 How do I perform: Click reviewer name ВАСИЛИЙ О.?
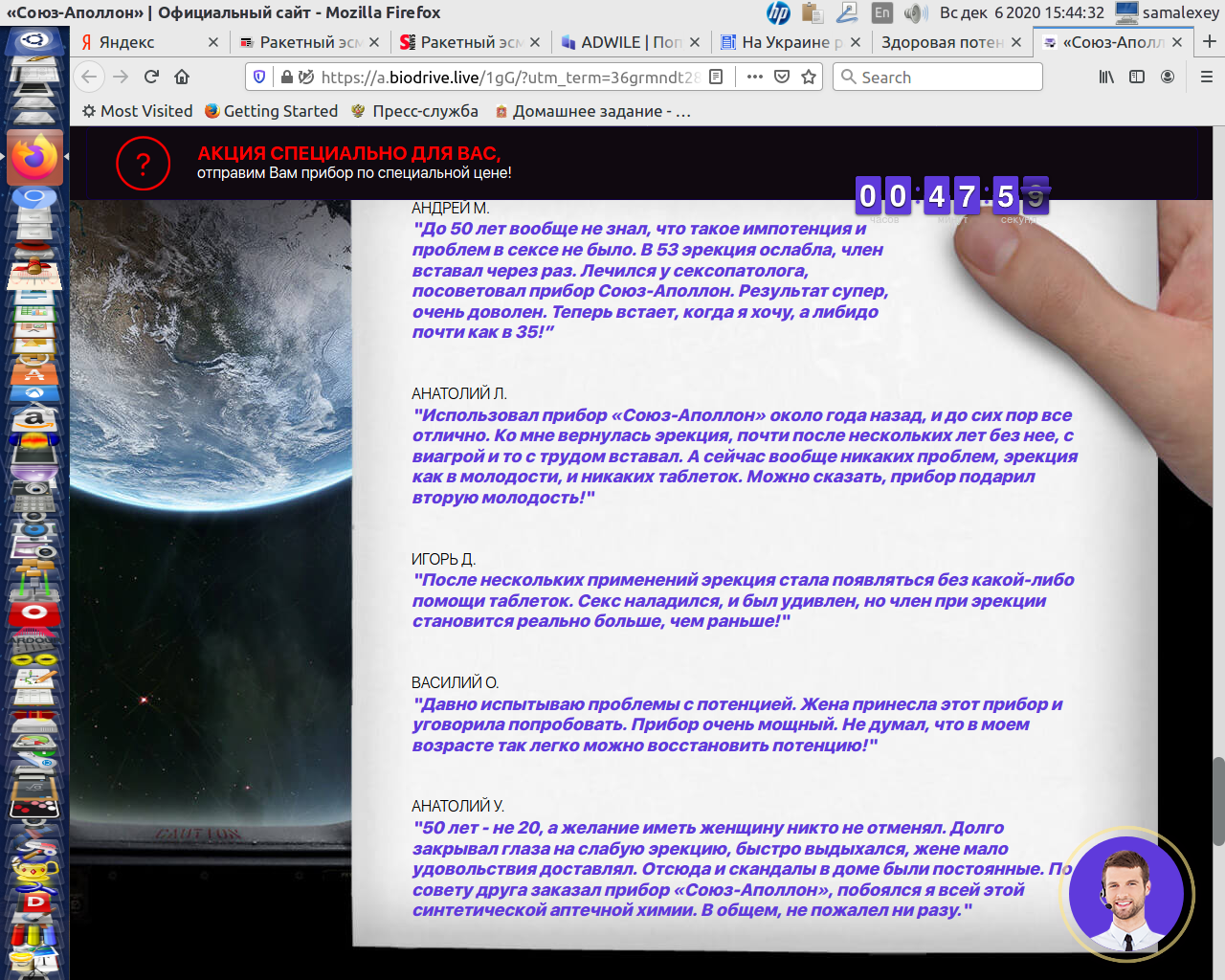click(x=456, y=682)
